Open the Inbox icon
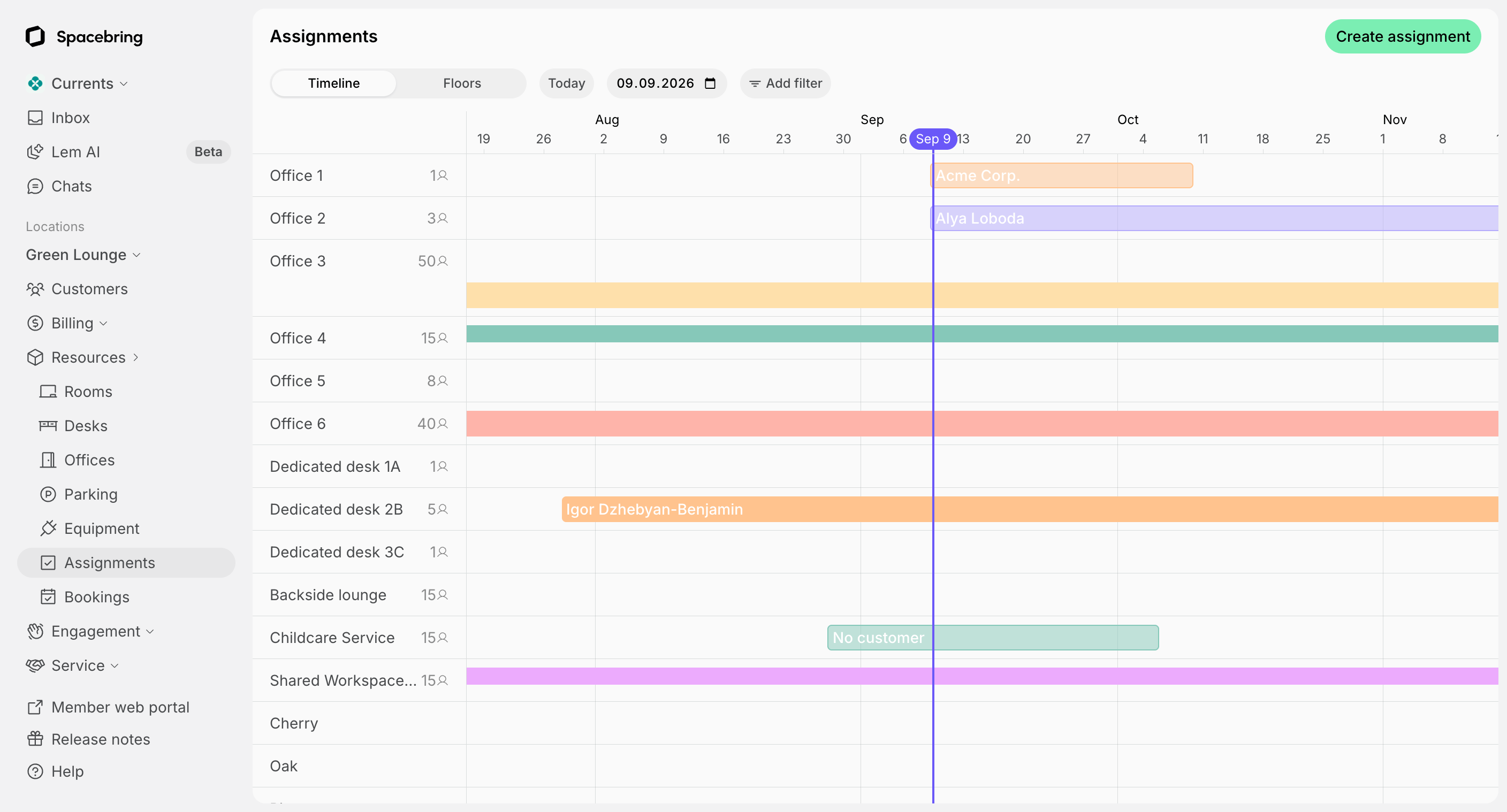This screenshot has height=812, width=1507. click(x=35, y=118)
